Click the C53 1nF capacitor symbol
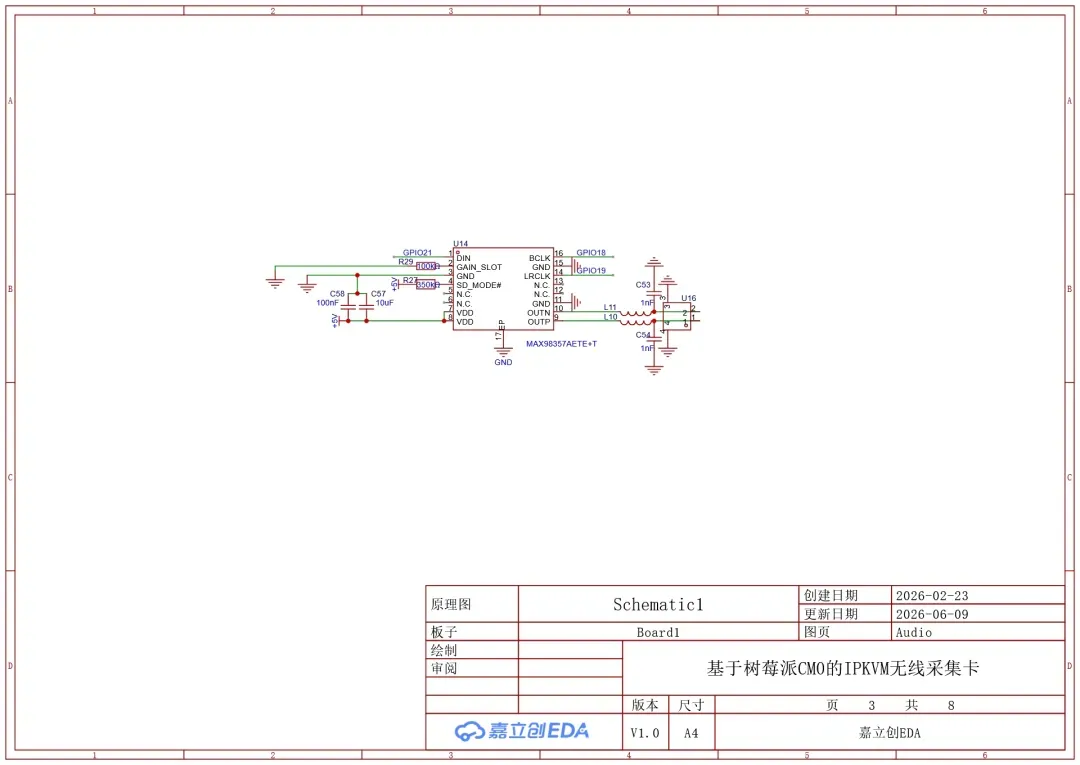This screenshot has height=765, width=1080. [654, 294]
